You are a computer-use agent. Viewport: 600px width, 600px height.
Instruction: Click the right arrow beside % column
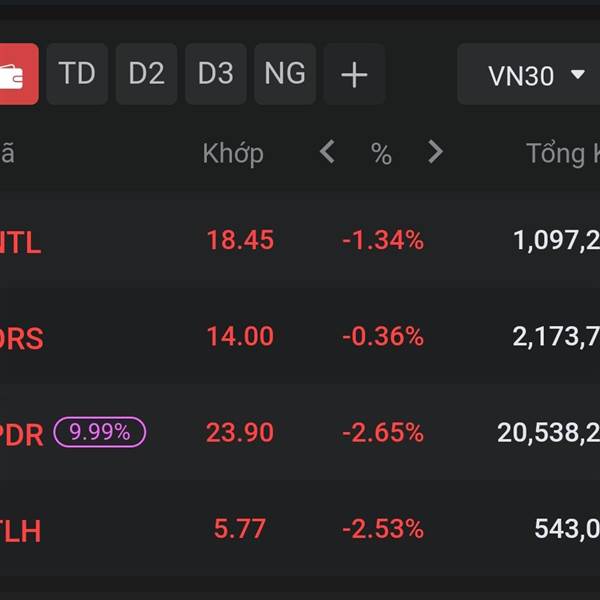434,152
